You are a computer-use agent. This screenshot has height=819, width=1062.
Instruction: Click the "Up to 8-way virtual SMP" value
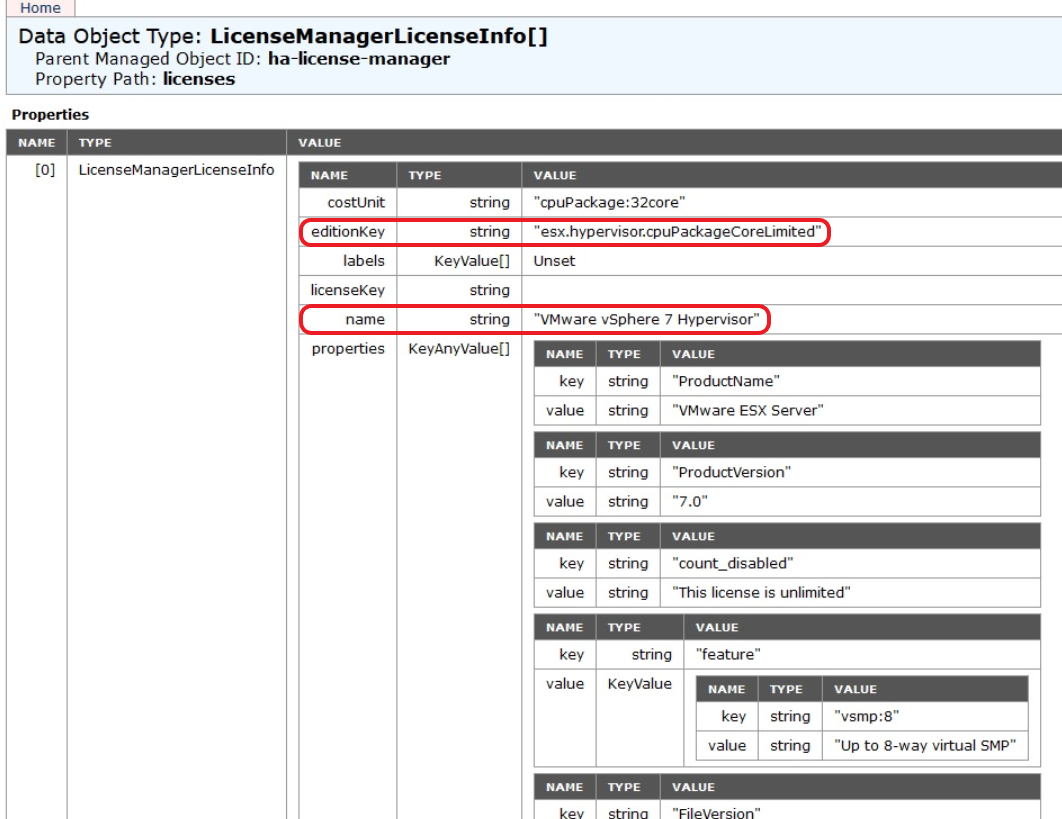[924, 746]
